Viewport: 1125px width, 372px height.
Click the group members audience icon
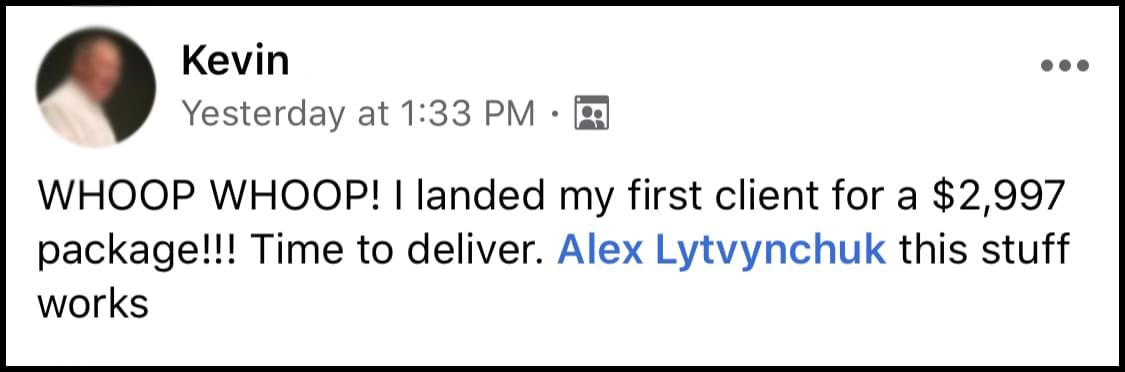pyautogui.click(x=592, y=113)
